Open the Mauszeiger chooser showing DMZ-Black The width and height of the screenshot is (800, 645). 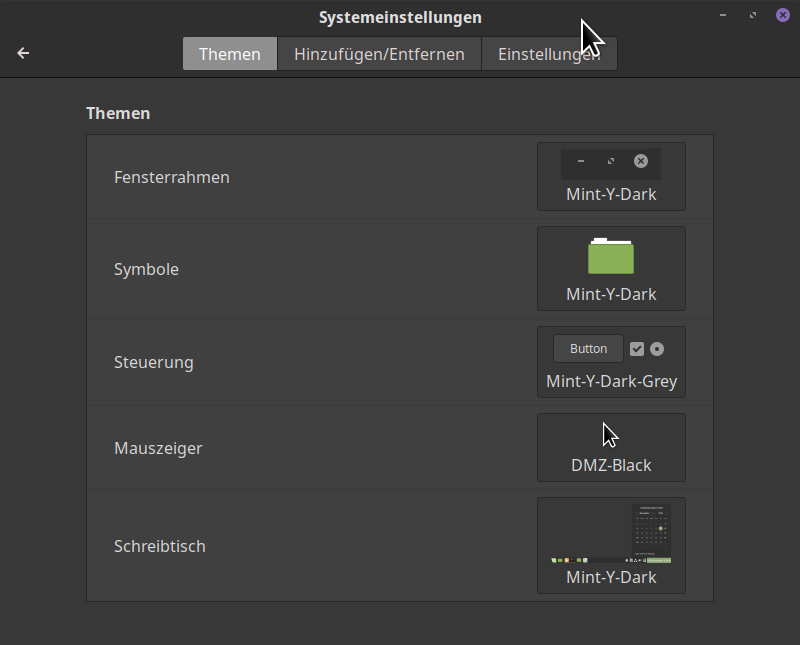pos(611,448)
